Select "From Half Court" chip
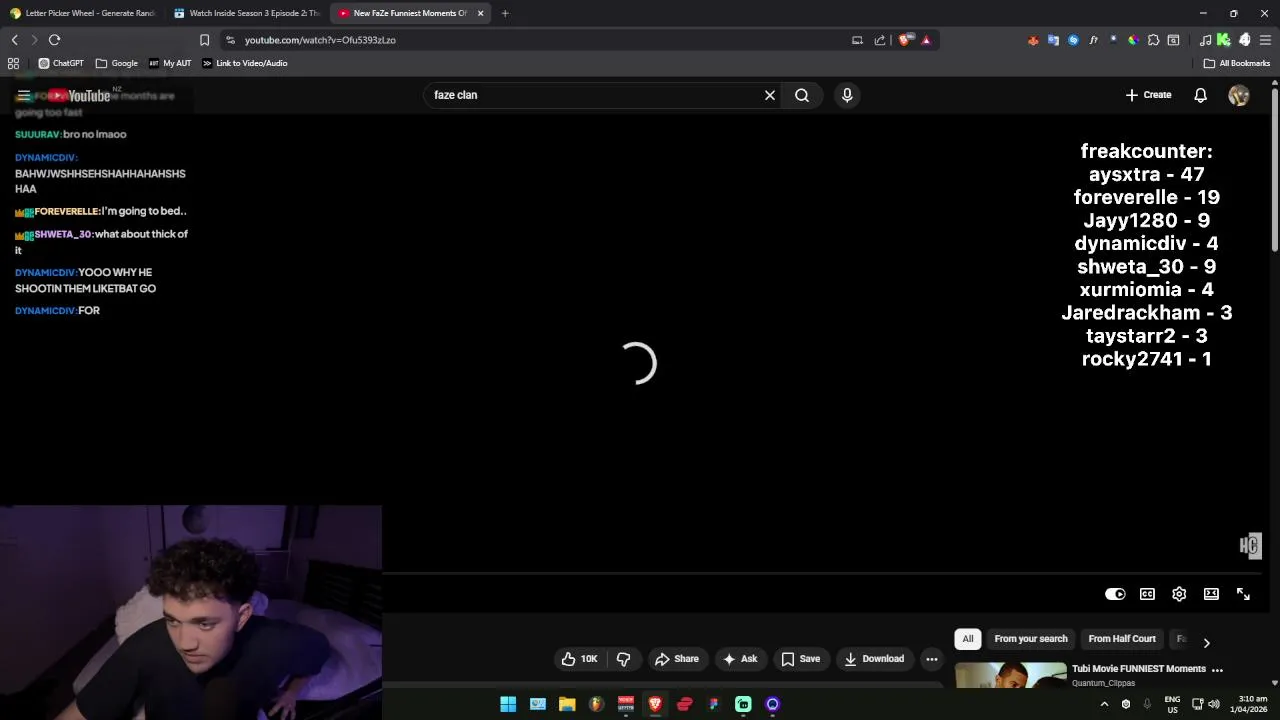The height and width of the screenshot is (720, 1280). (x=1122, y=639)
